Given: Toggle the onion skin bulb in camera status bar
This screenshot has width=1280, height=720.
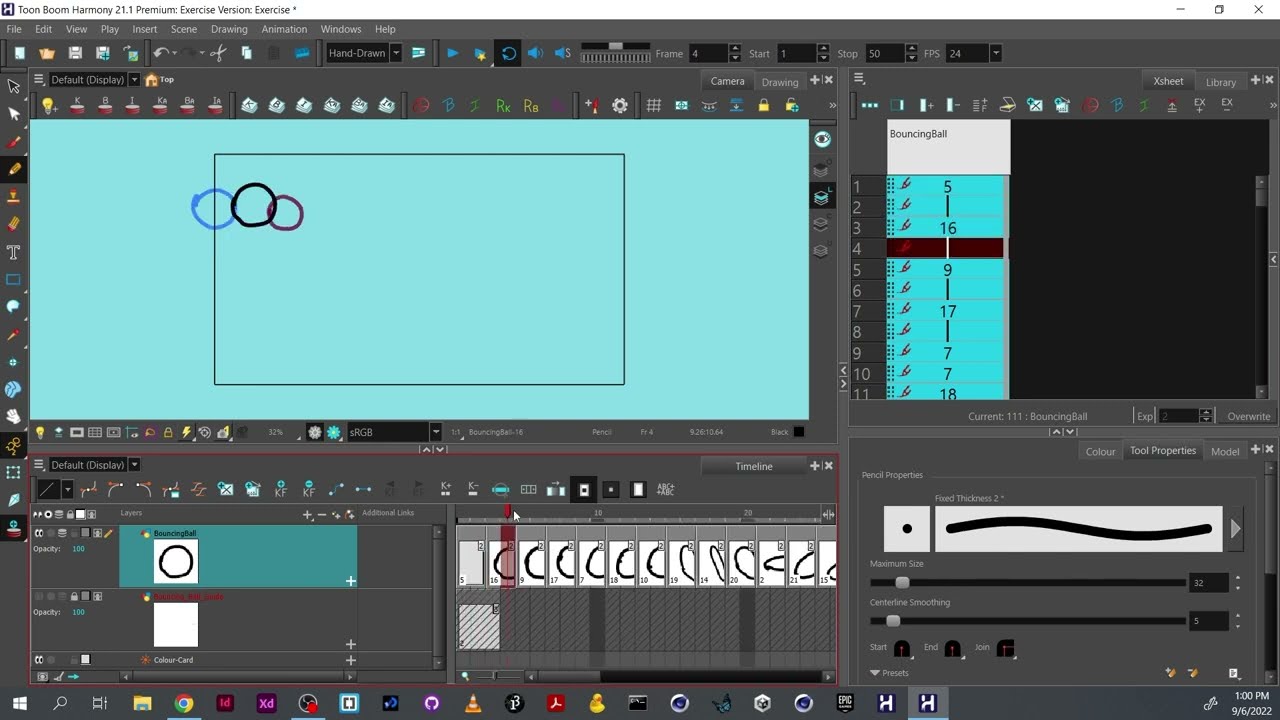Looking at the screenshot, I should click(40, 432).
